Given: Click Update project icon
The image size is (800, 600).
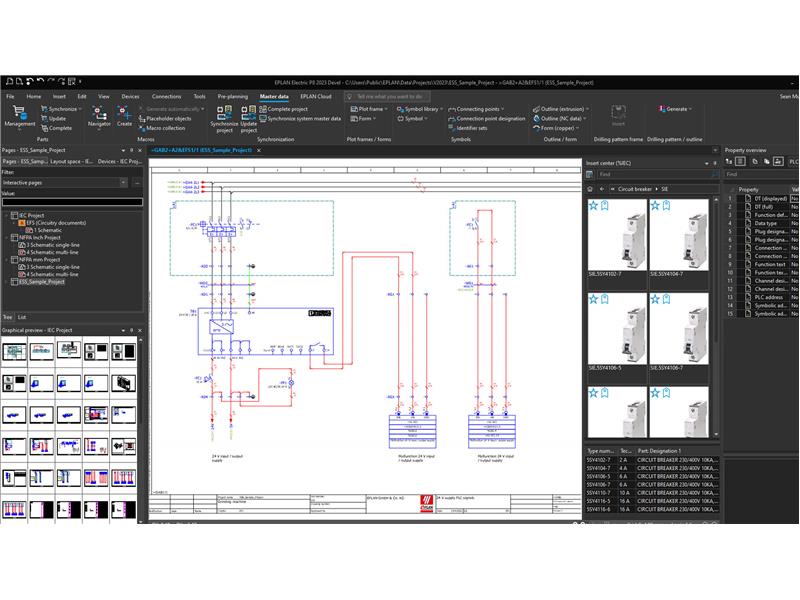Looking at the screenshot, I should pos(248,119).
